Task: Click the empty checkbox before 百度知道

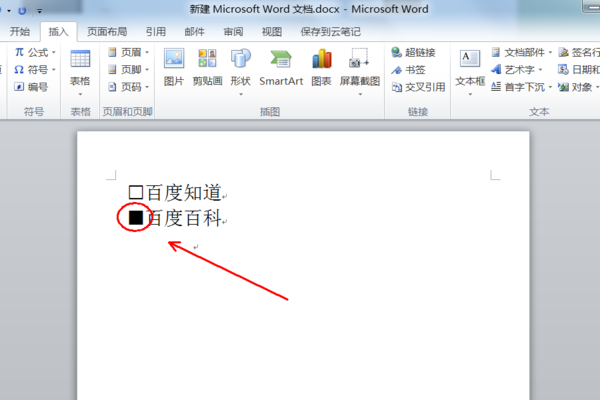Action: pyautogui.click(x=136, y=193)
